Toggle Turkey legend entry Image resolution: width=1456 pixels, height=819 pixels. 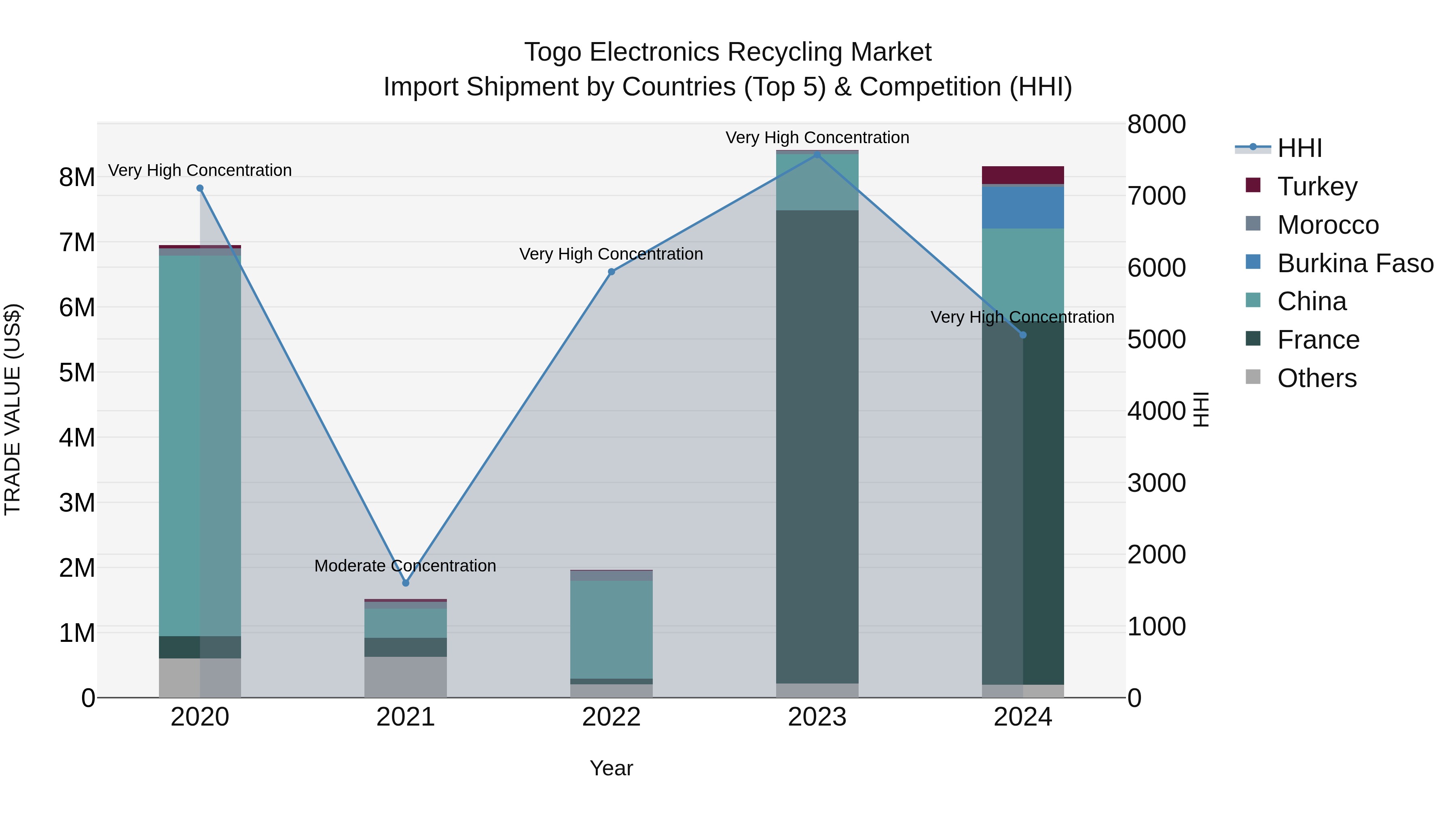pyautogui.click(x=1301, y=186)
